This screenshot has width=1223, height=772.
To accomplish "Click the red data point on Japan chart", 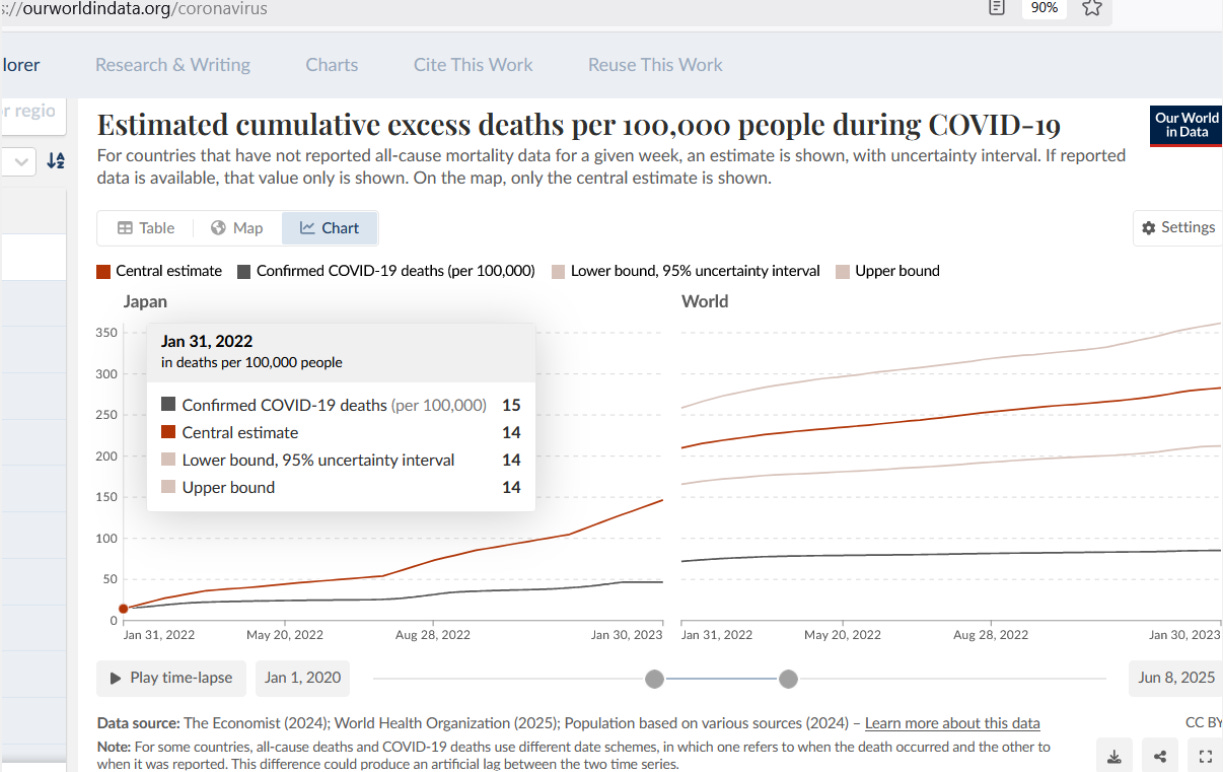I will pos(123,608).
